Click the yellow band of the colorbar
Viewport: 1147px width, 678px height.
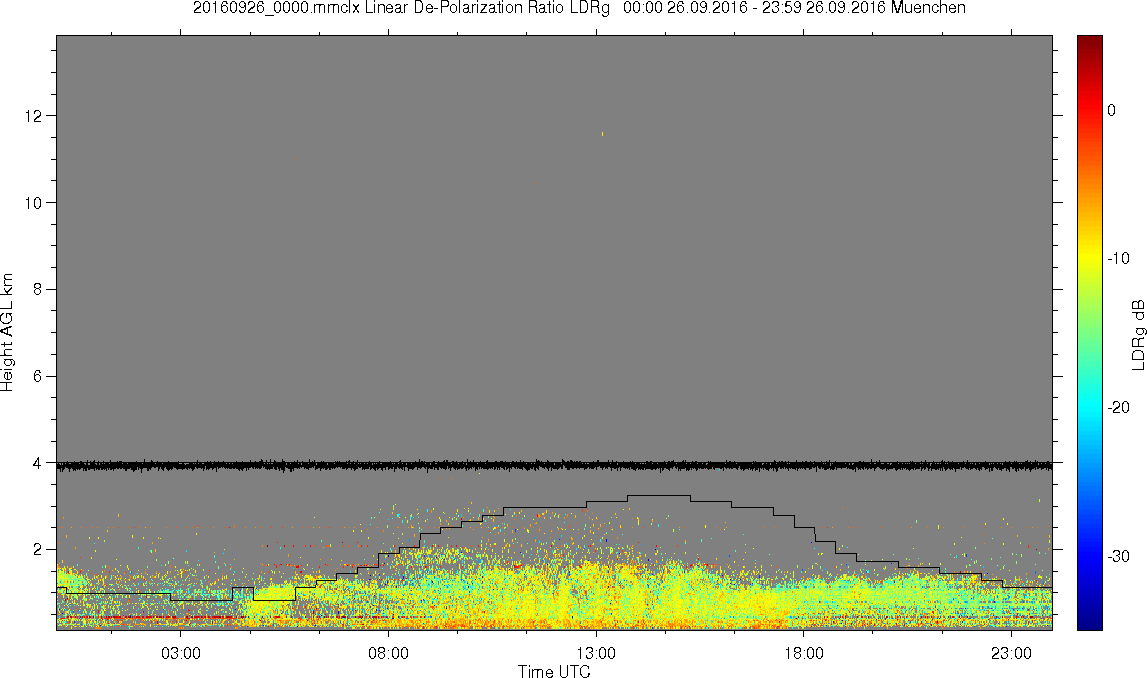click(1089, 259)
